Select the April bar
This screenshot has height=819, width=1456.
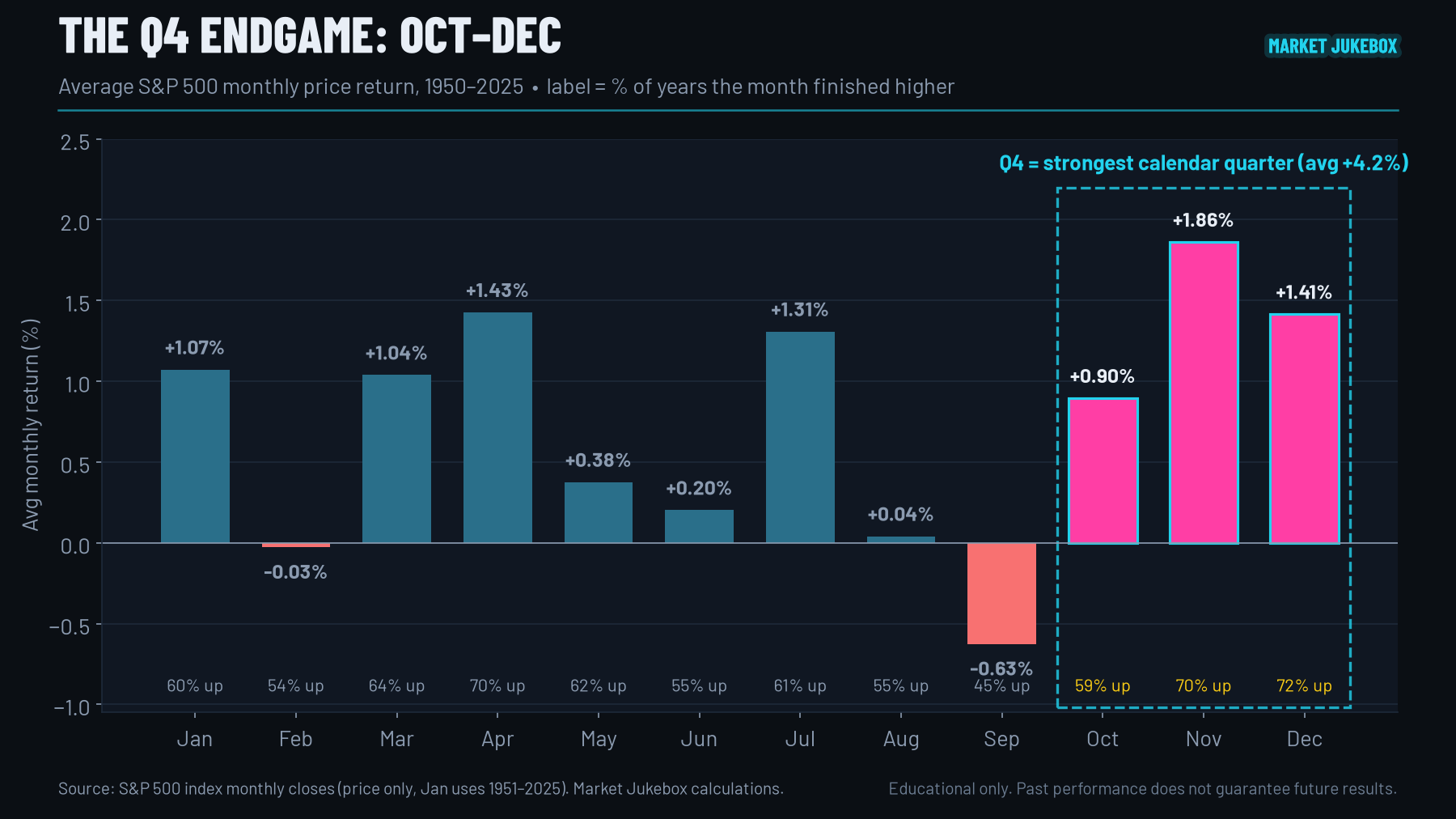point(497,427)
